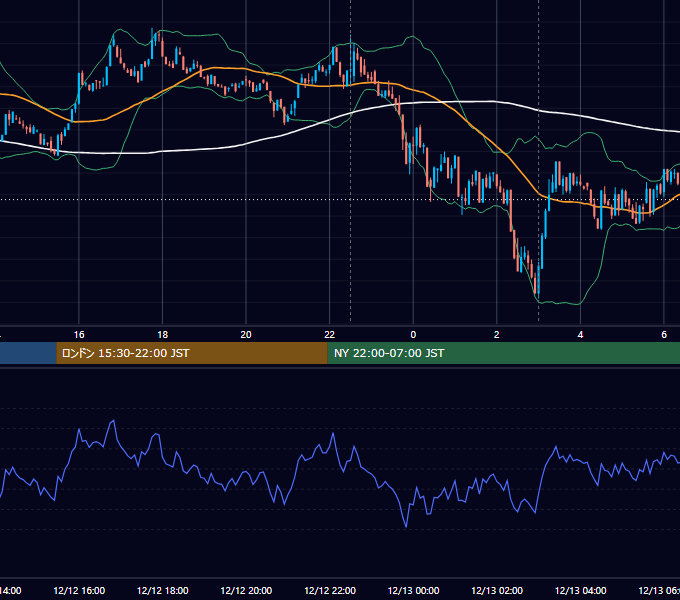Click the 4 hour label on the price chart axis
The height and width of the screenshot is (600, 680).
[x=580, y=335]
